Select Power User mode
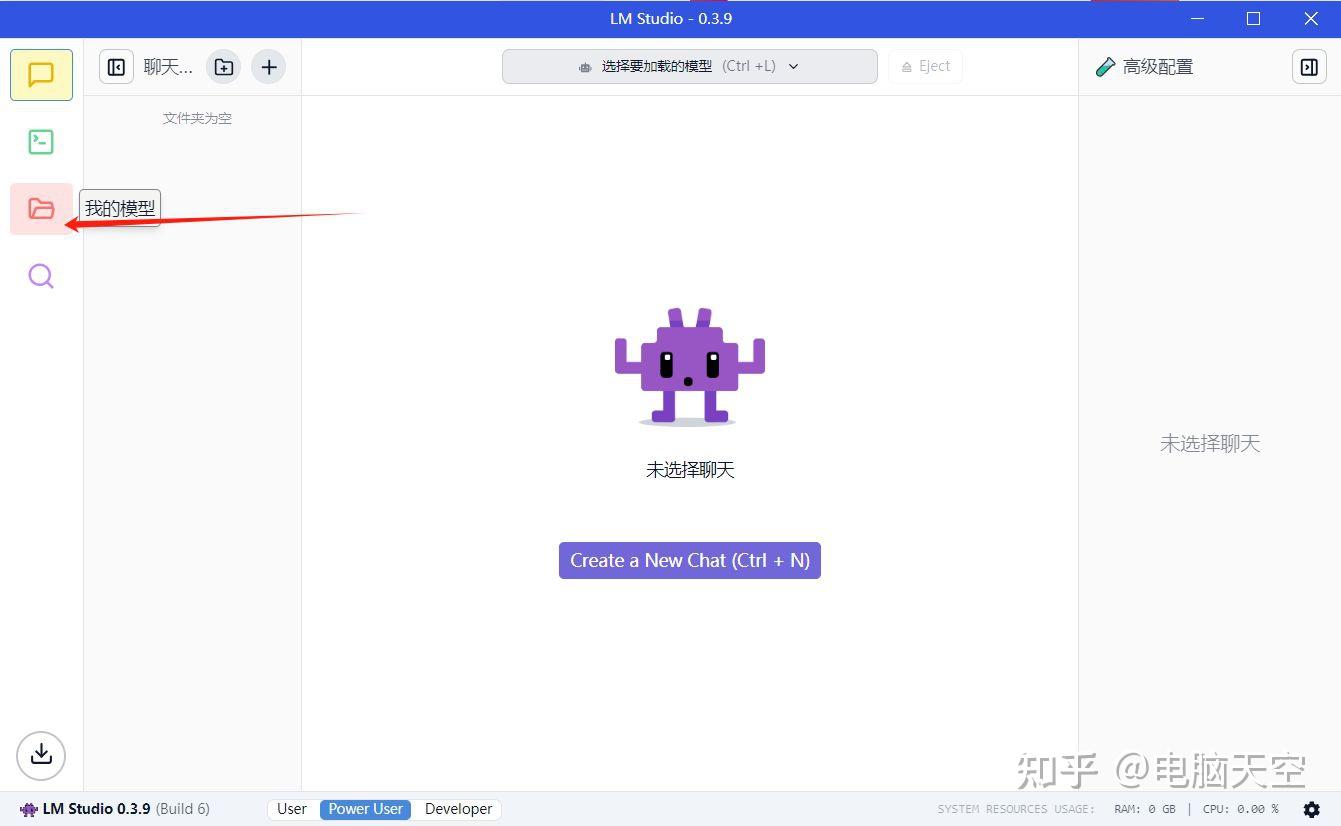Viewport: 1341px width, 826px height. [366, 809]
